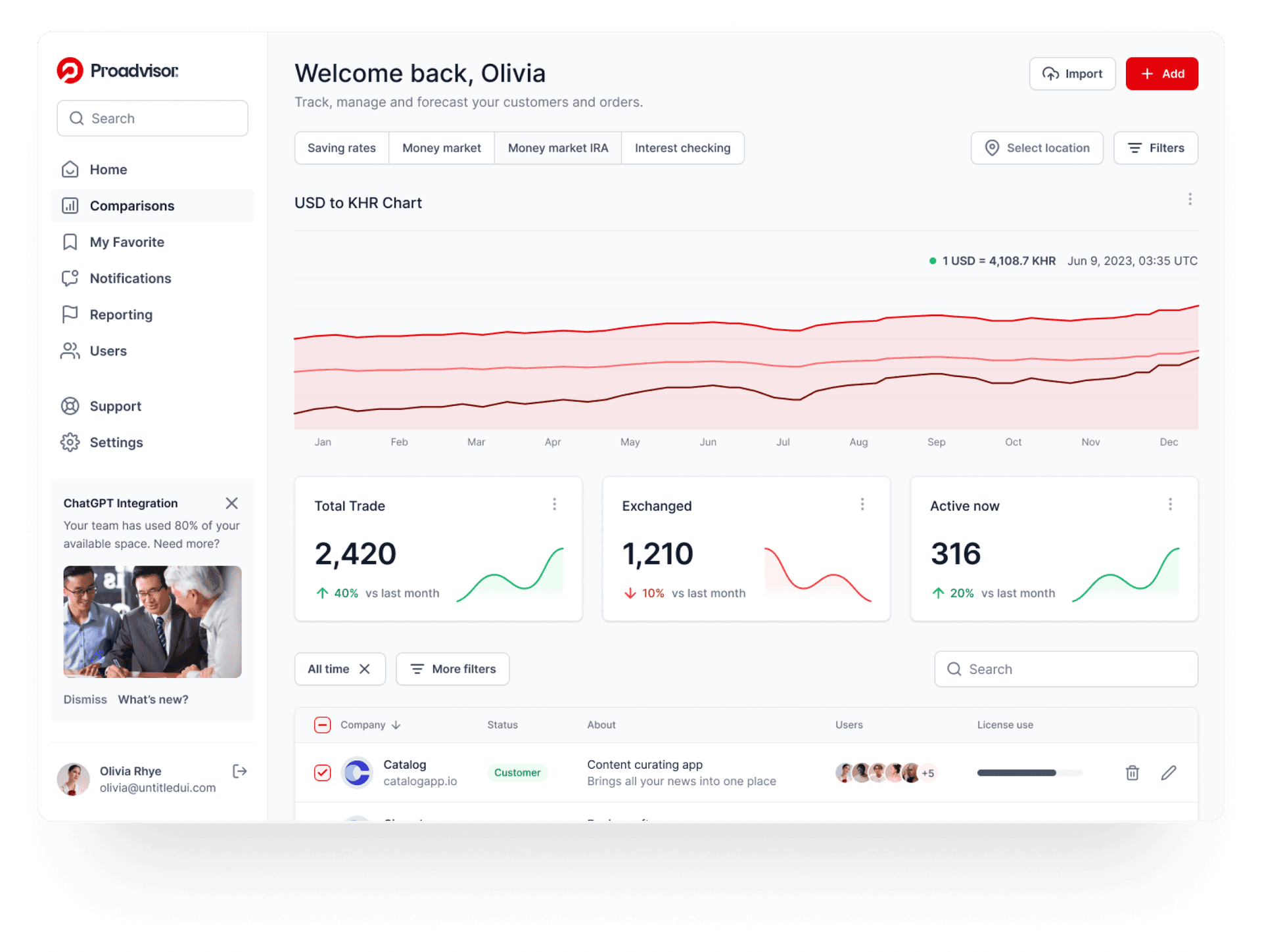Click the Catalog license use progress bar
The image size is (1262, 952).
[1029, 773]
